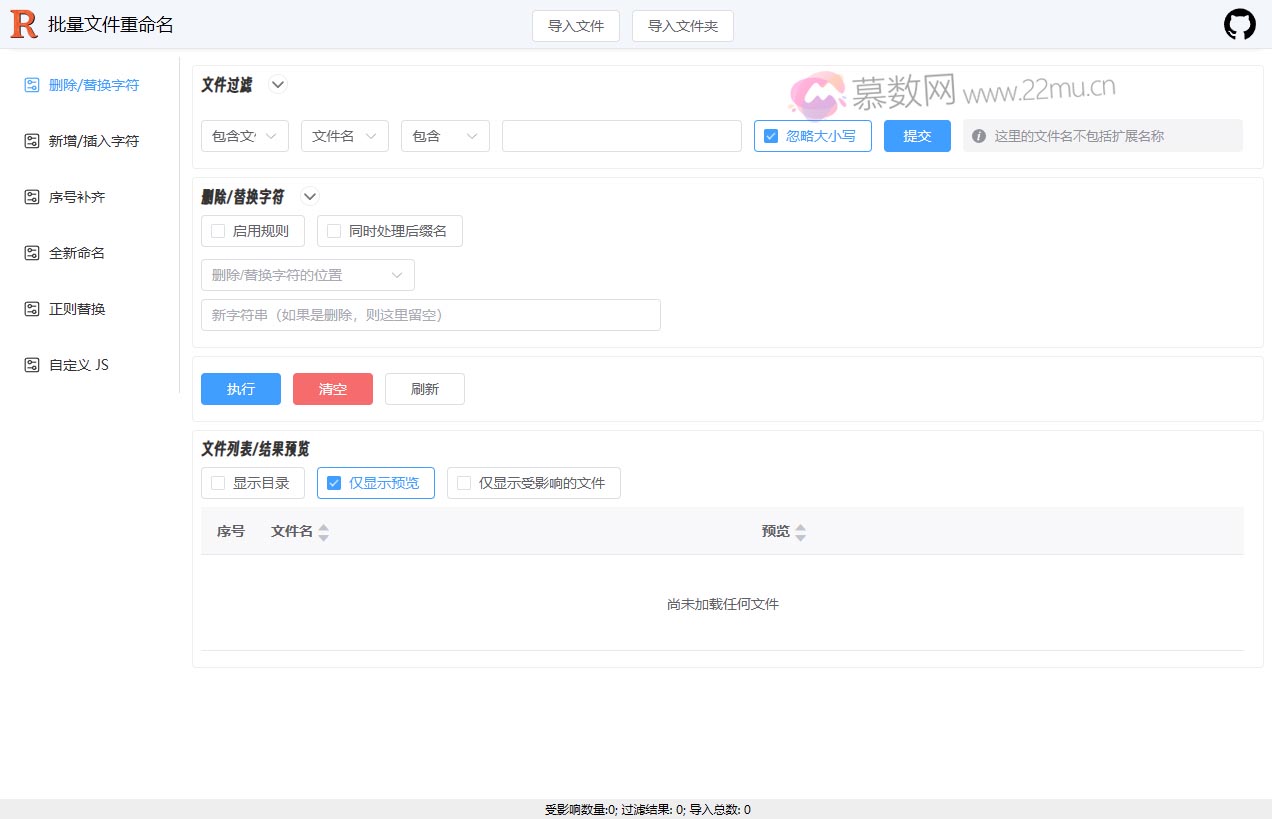
Task: Click the icon beside 新增/插入字符
Action: pos(31,141)
